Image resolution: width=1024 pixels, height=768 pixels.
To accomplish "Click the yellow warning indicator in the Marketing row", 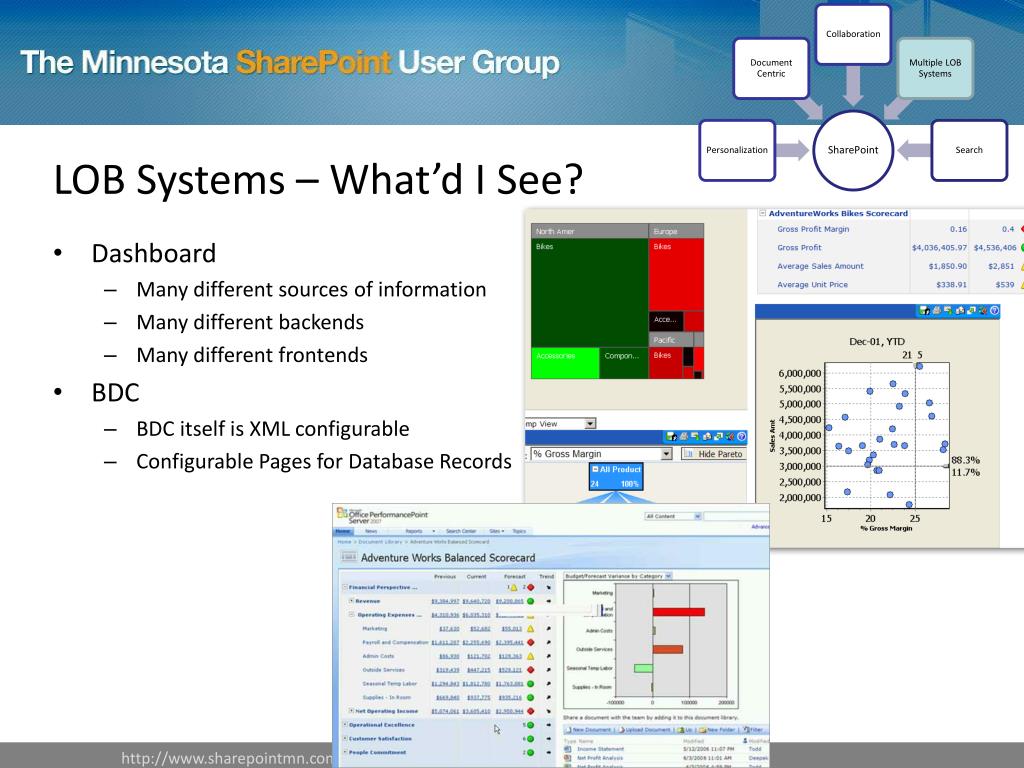I will tap(530, 628).
